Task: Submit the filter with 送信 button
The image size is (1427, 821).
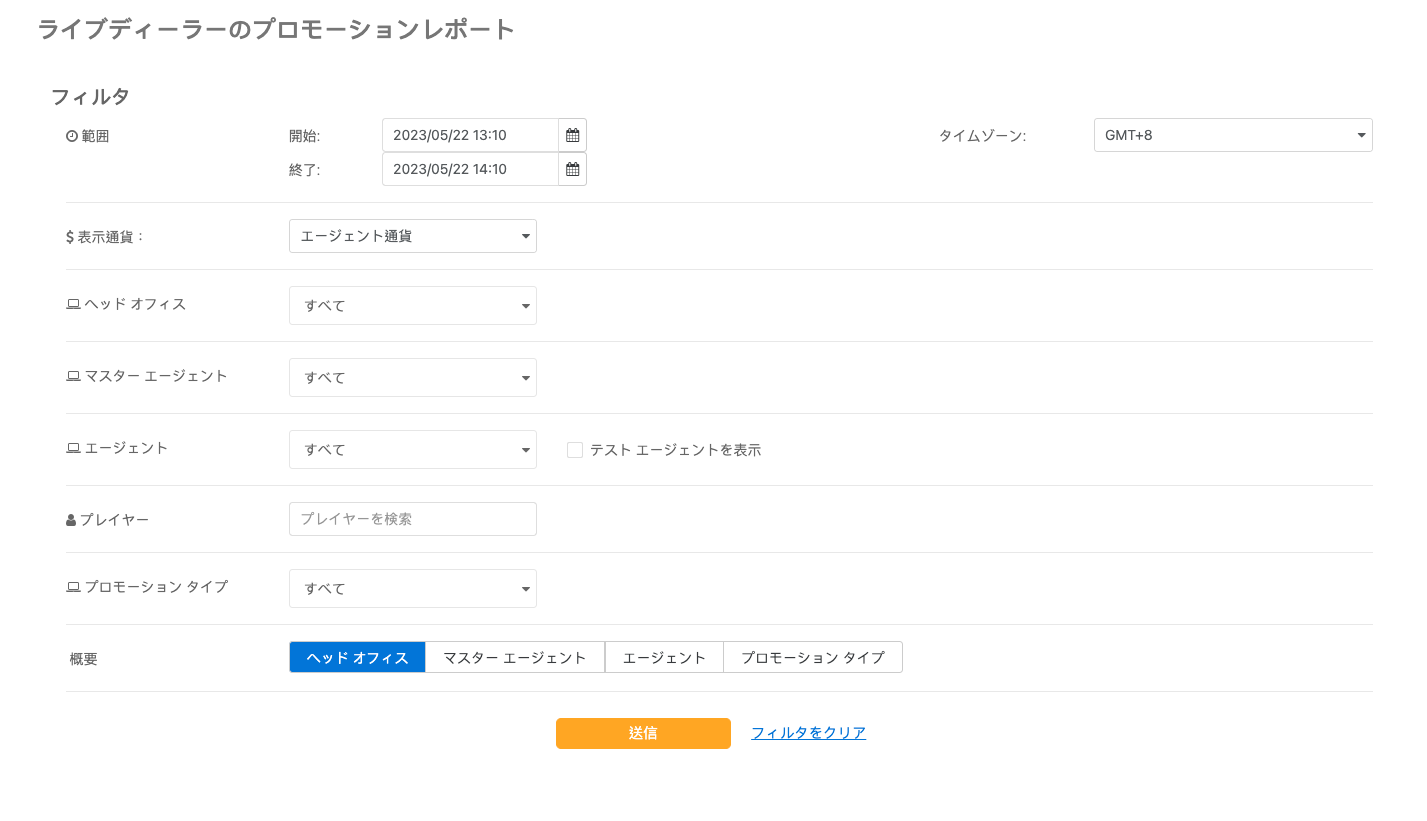Action: [x=643, y=733]
